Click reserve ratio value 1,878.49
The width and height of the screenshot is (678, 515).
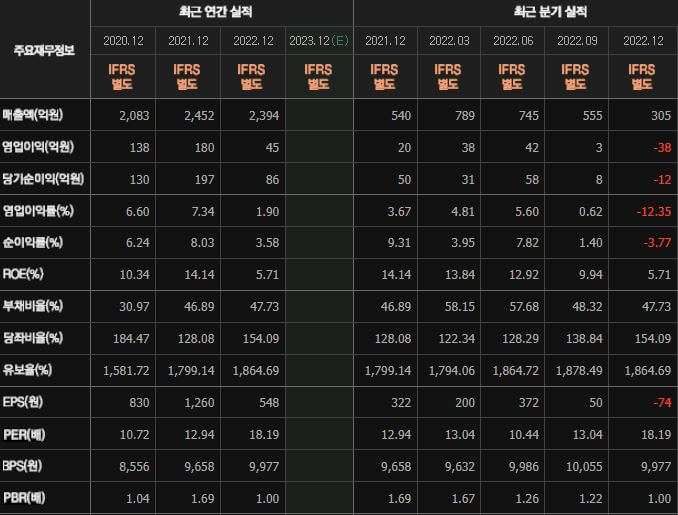pos(579,371)
